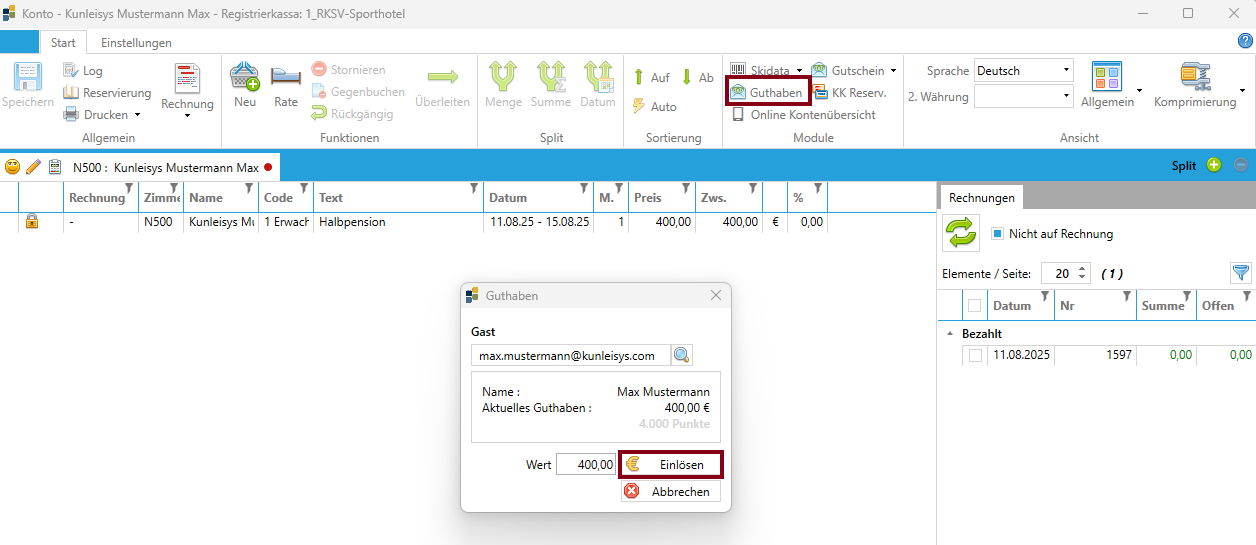Viewport: 1256px width, 545px height.
Task: Click the magnifier search icon beside guest email
Action: (x=682, y=355)
